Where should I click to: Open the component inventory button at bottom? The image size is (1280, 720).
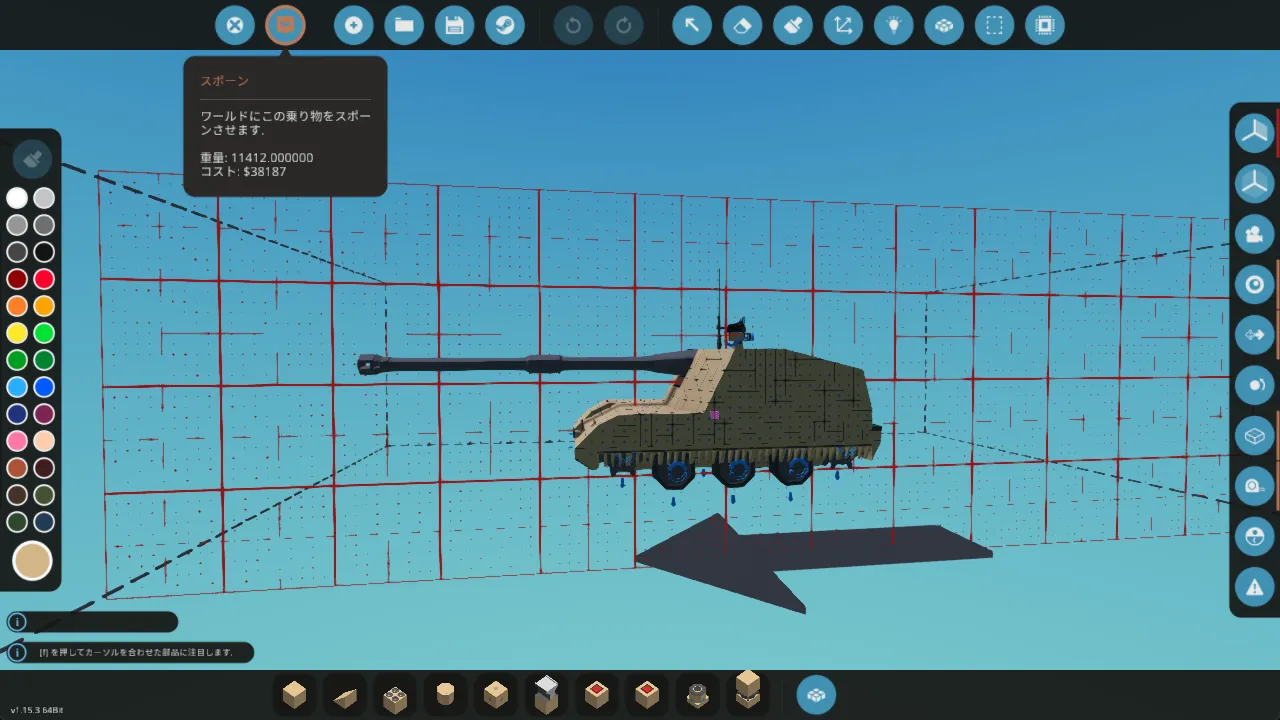(x=816, y=695)
